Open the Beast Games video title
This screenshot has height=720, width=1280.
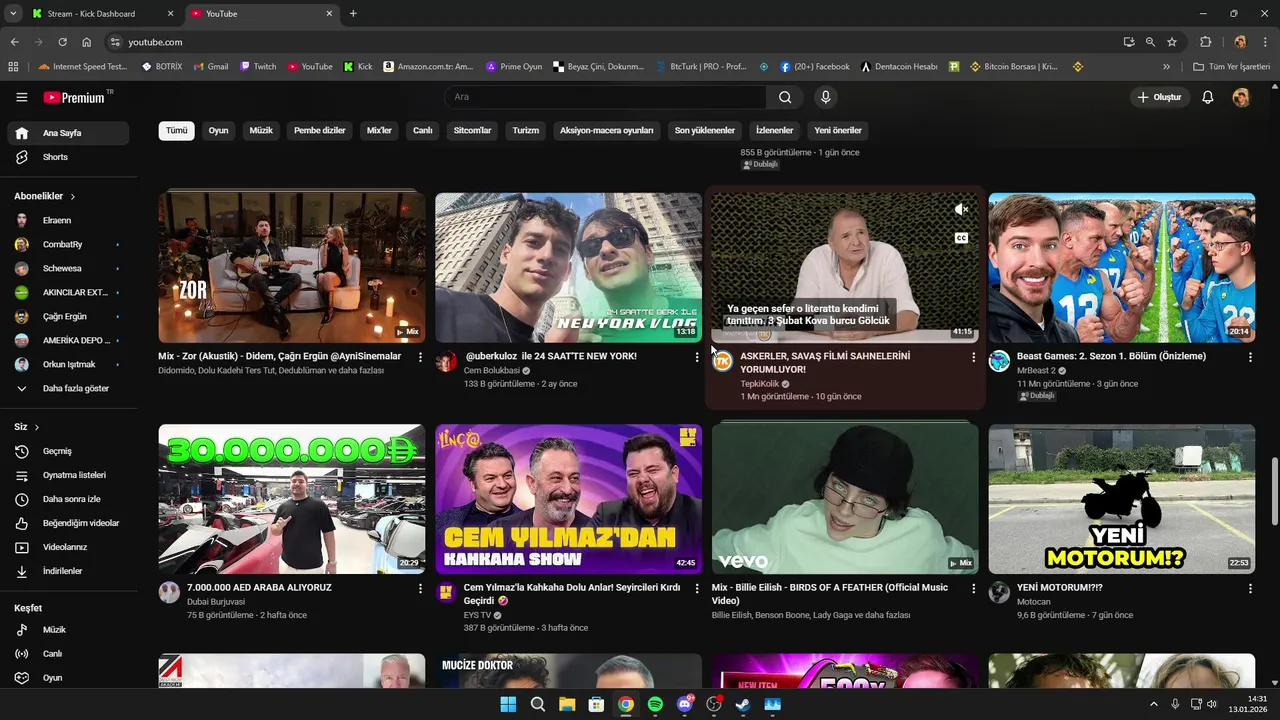click(x=1111, y=356)
